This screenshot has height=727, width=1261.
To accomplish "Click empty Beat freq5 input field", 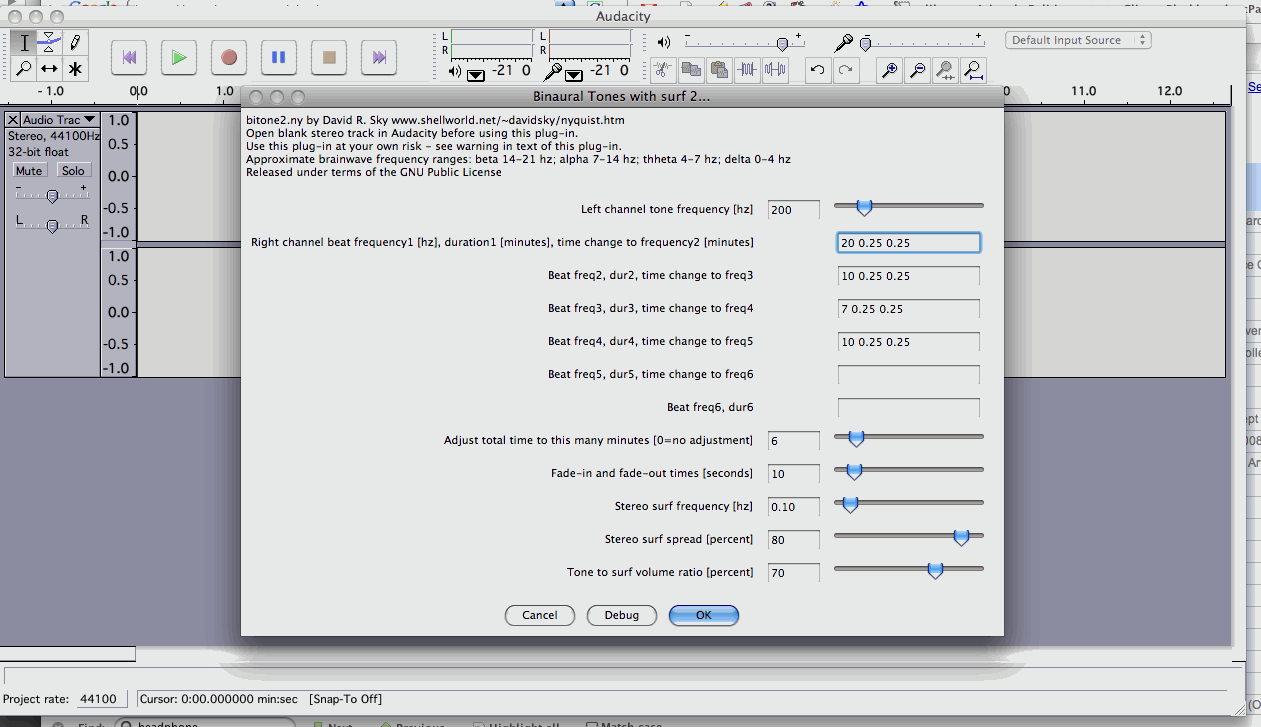I will coord(909,375).
